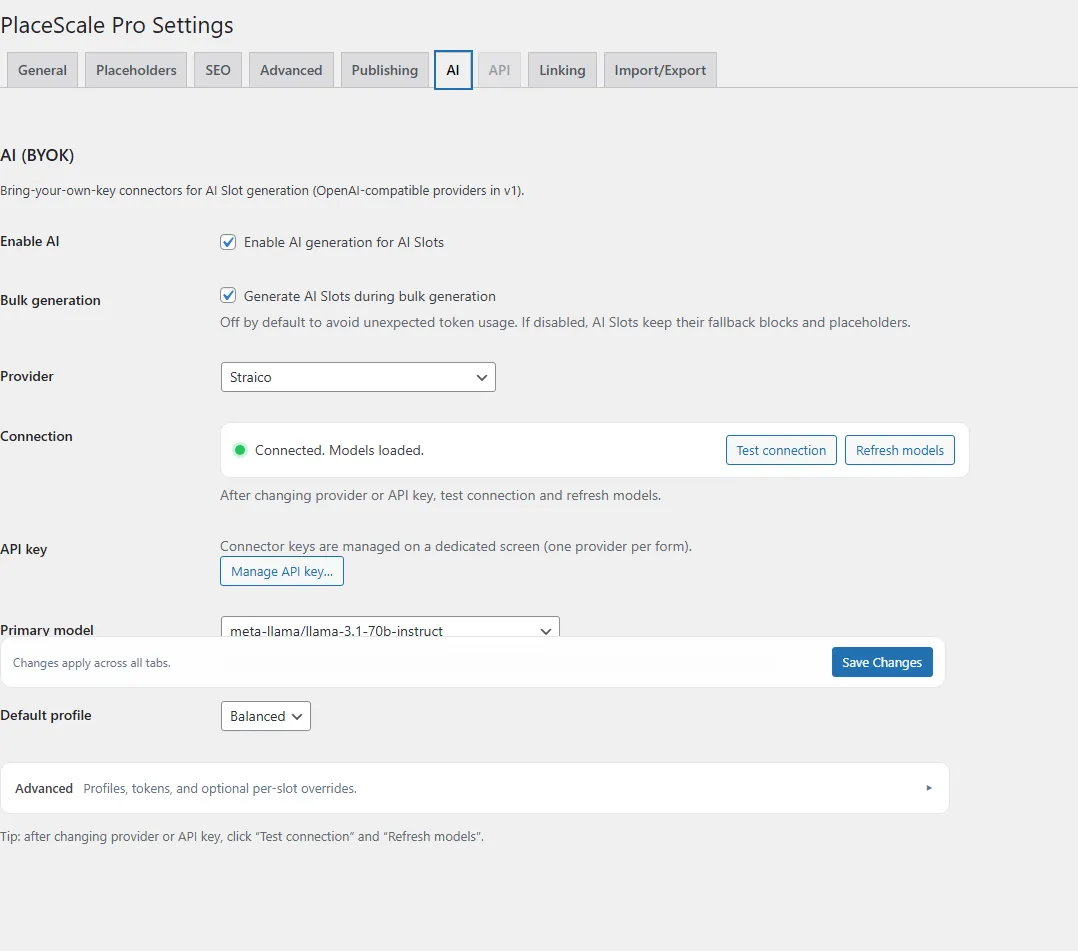Click the currently active AI tab
1078x951 pixels.
coord(453,70)
